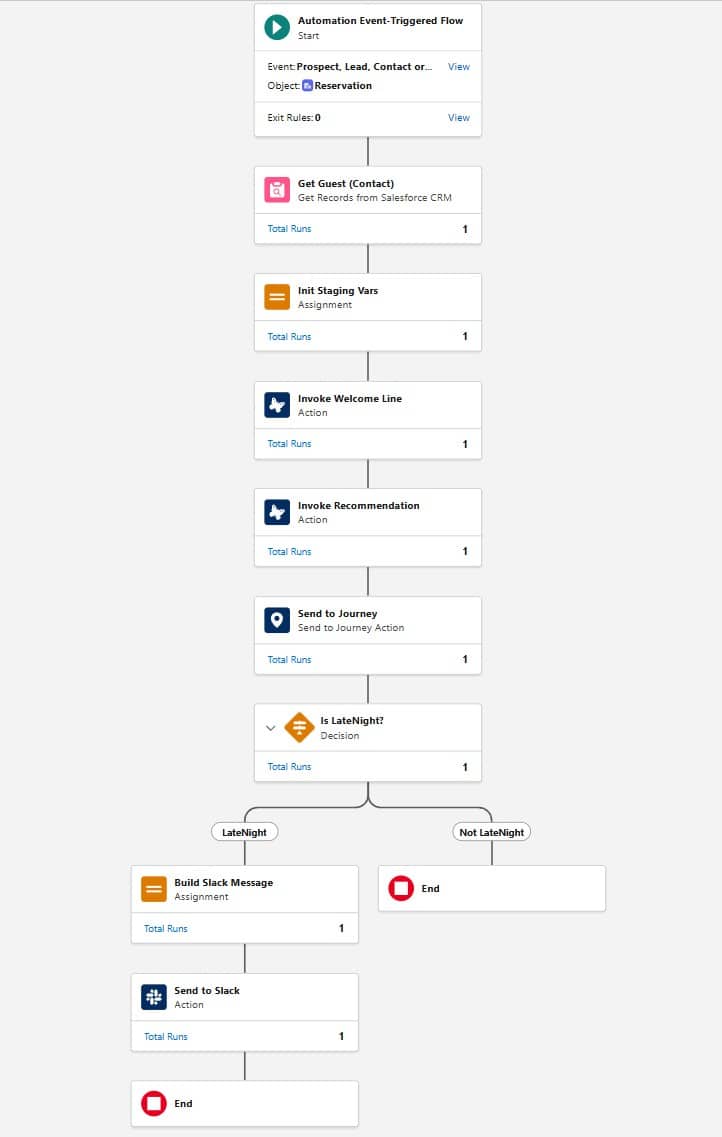Select the Send to Journey pin icon

click(277, 620)
